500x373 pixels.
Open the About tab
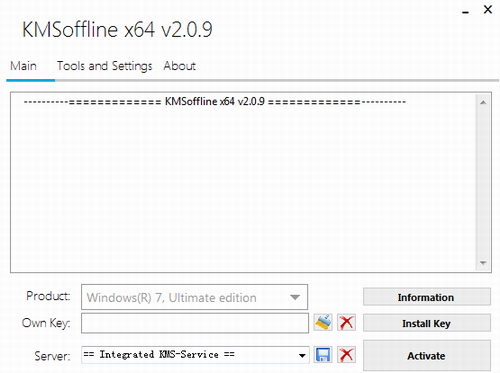pyautogui.click(x=179, y=66)
